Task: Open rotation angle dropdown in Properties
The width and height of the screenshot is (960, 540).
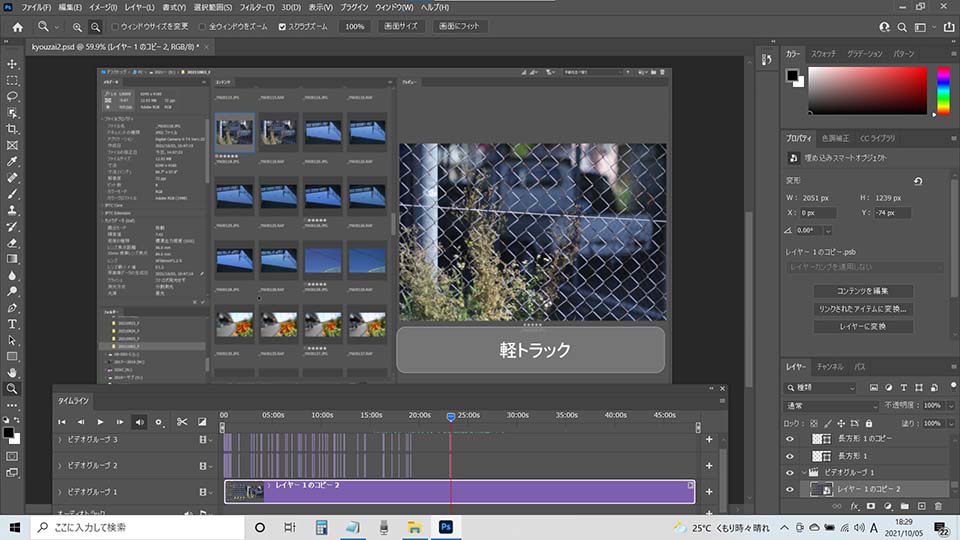Action: tap(828, 231)
